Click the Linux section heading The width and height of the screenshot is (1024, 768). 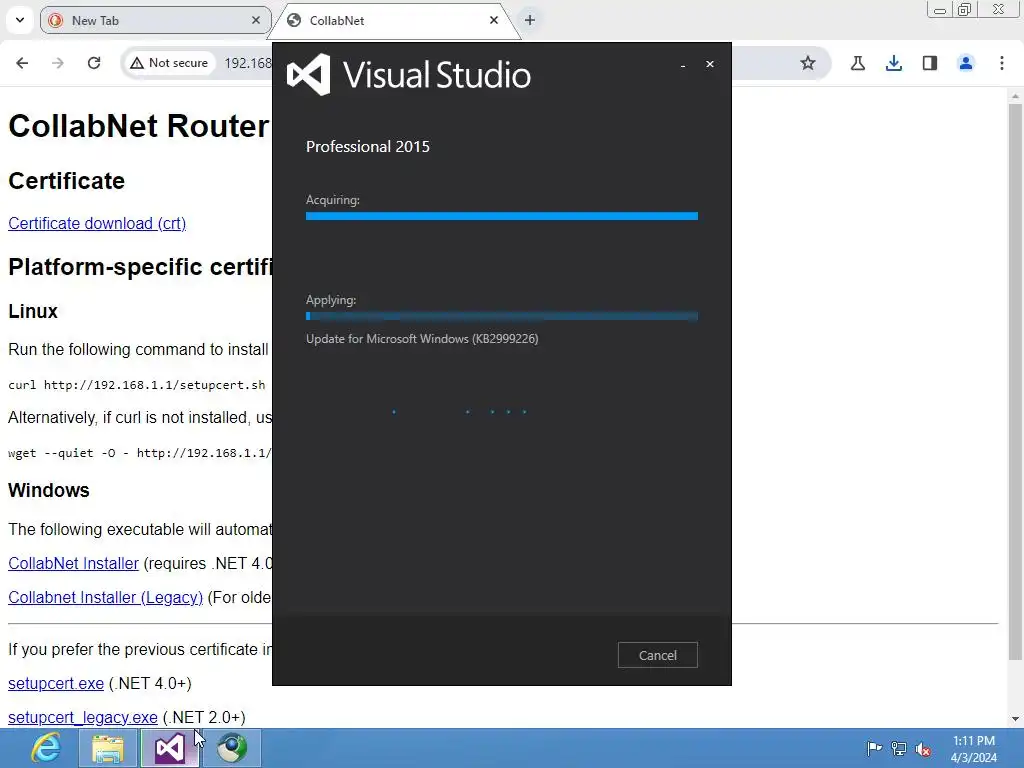point(33,311)
